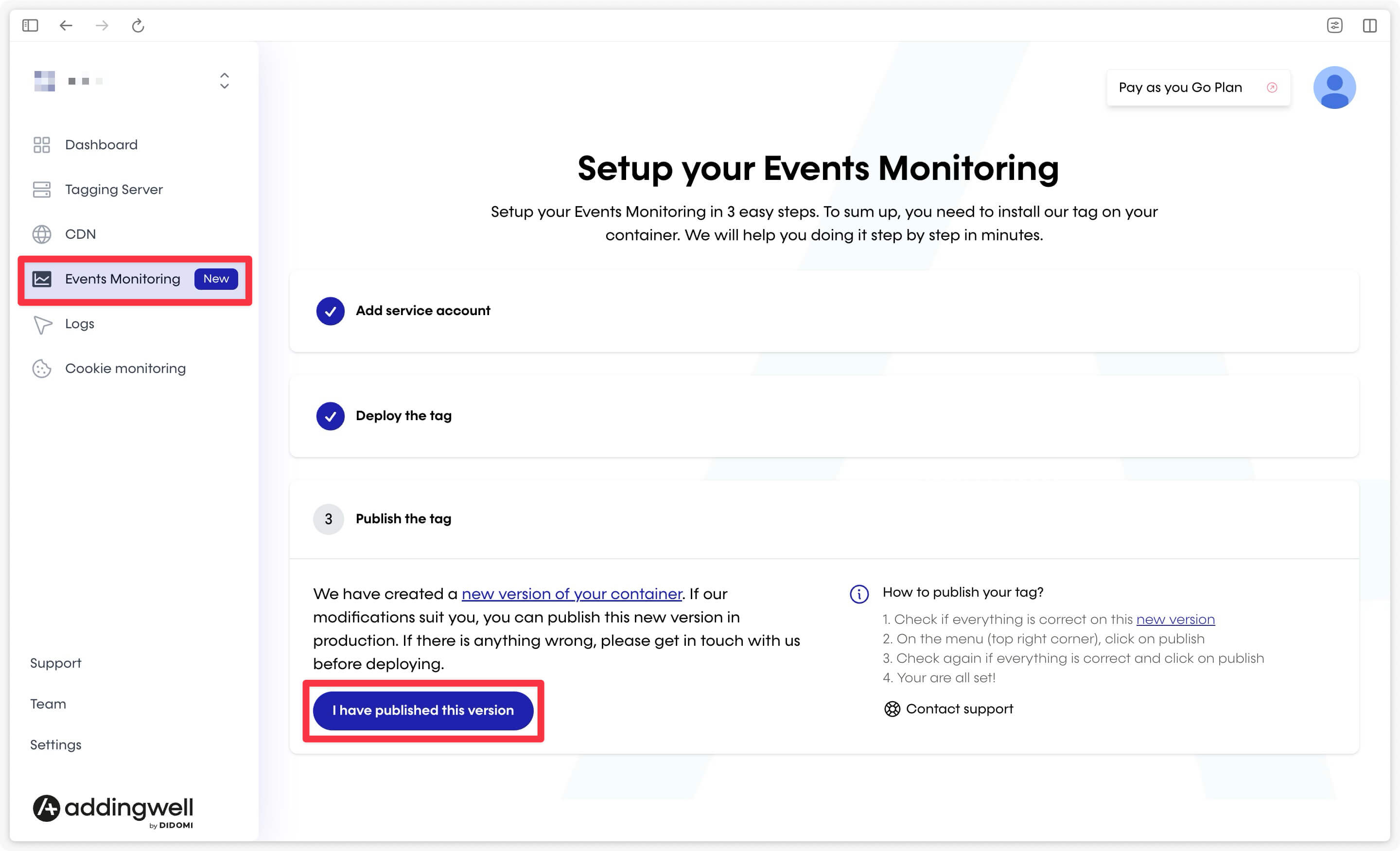Click the info icon beside How to publish

[858, 594]
